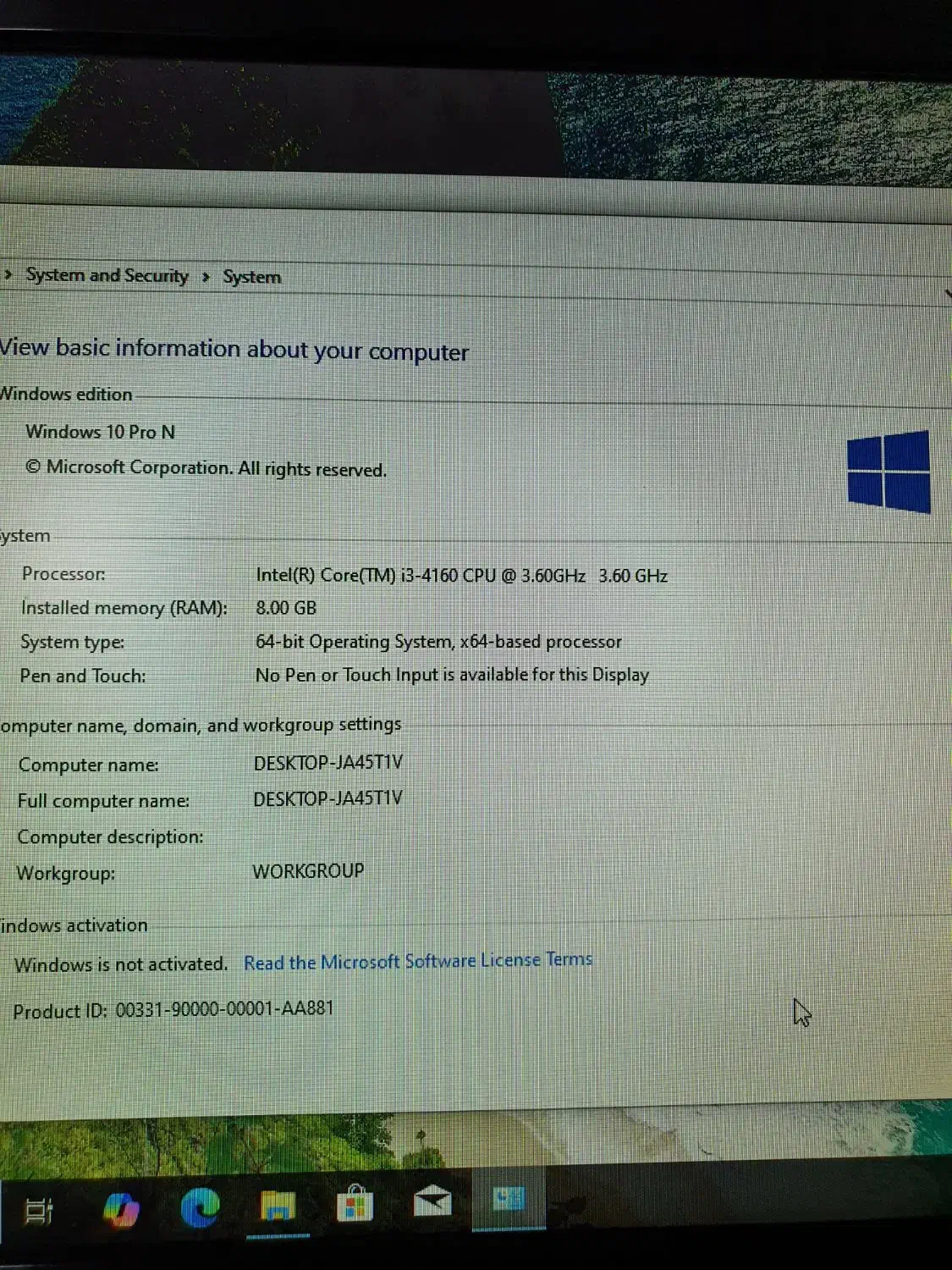Click the computer name DESKTOP-JA45T1V value
Screen dimensions: 952x1270
pyautogui.click(x=327, y=762)
